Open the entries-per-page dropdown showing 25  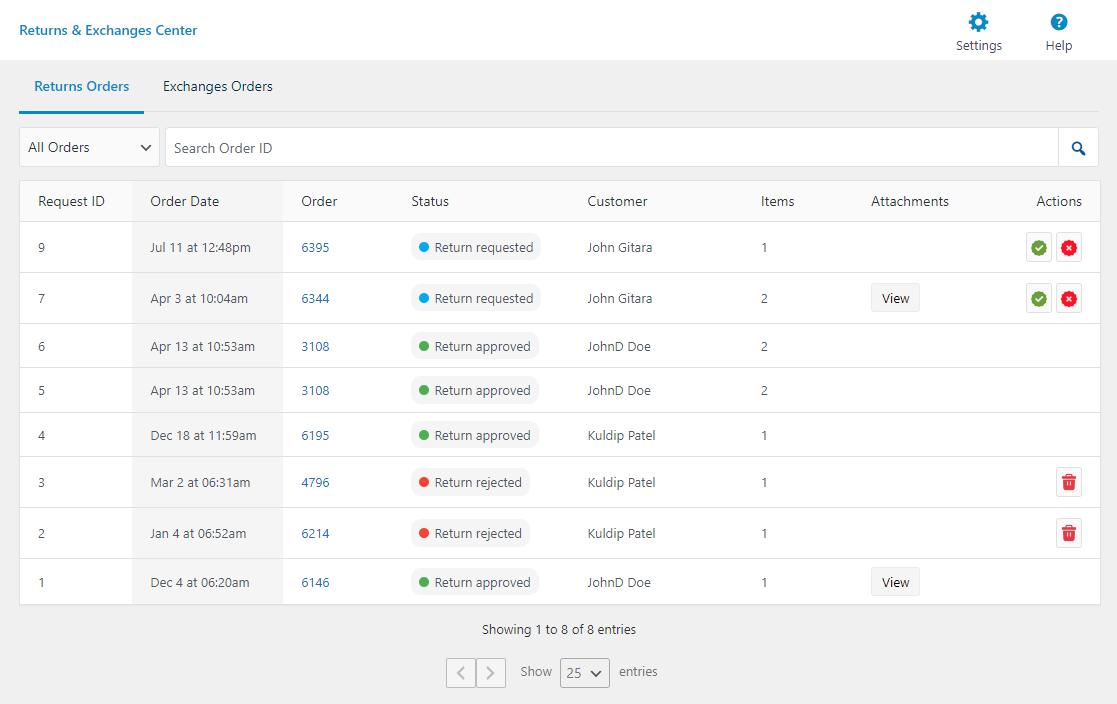point(584,673)
